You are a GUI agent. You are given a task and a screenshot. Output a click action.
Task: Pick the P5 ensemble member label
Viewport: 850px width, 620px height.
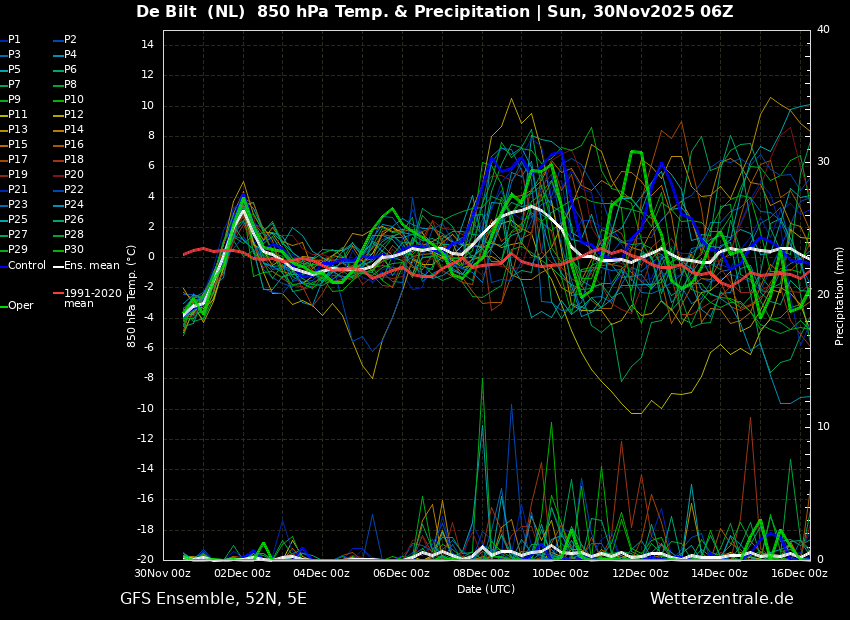coord(11,69)
